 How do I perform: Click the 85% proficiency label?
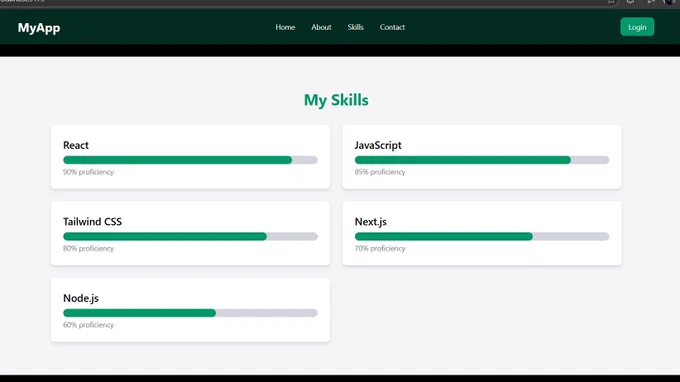tap(380, 172)
